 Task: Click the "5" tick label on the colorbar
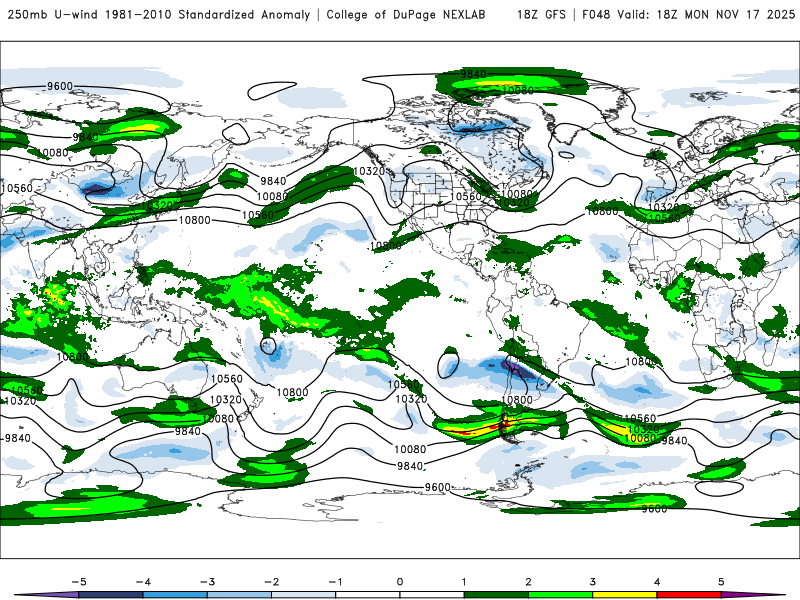(x=721, y=582)
